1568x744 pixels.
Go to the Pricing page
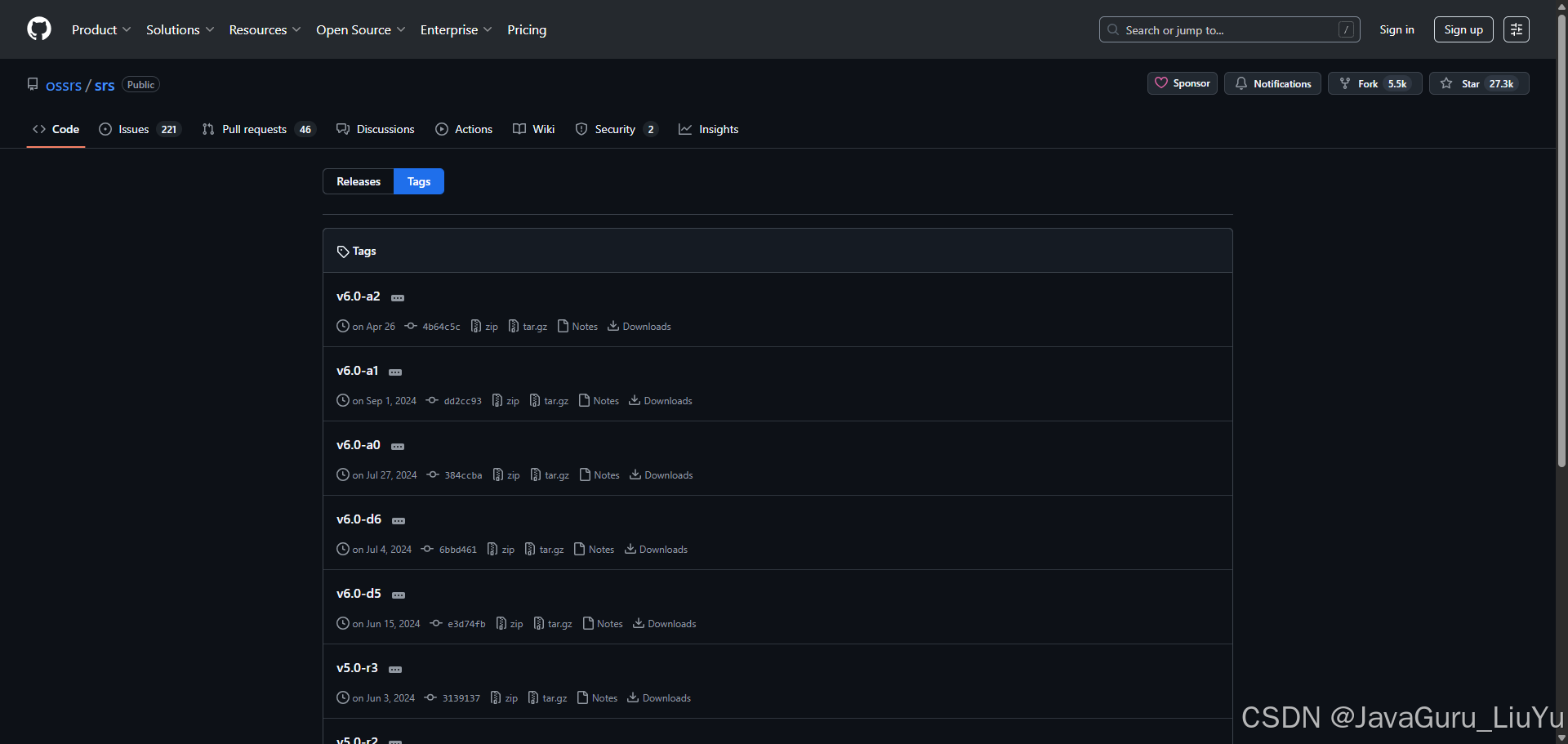click(x=527, y=30)
